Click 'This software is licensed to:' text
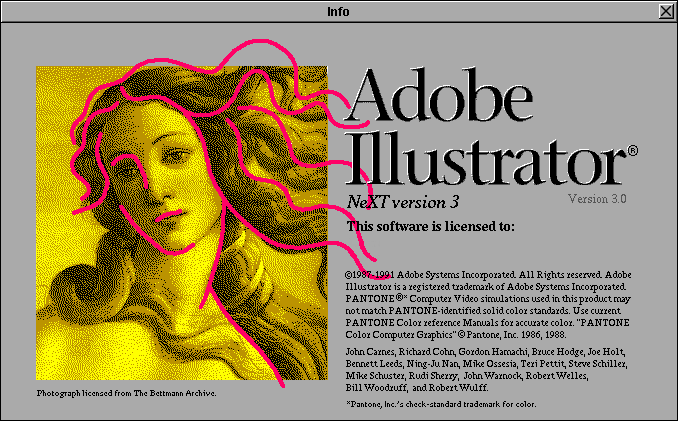 click(431, 226)
